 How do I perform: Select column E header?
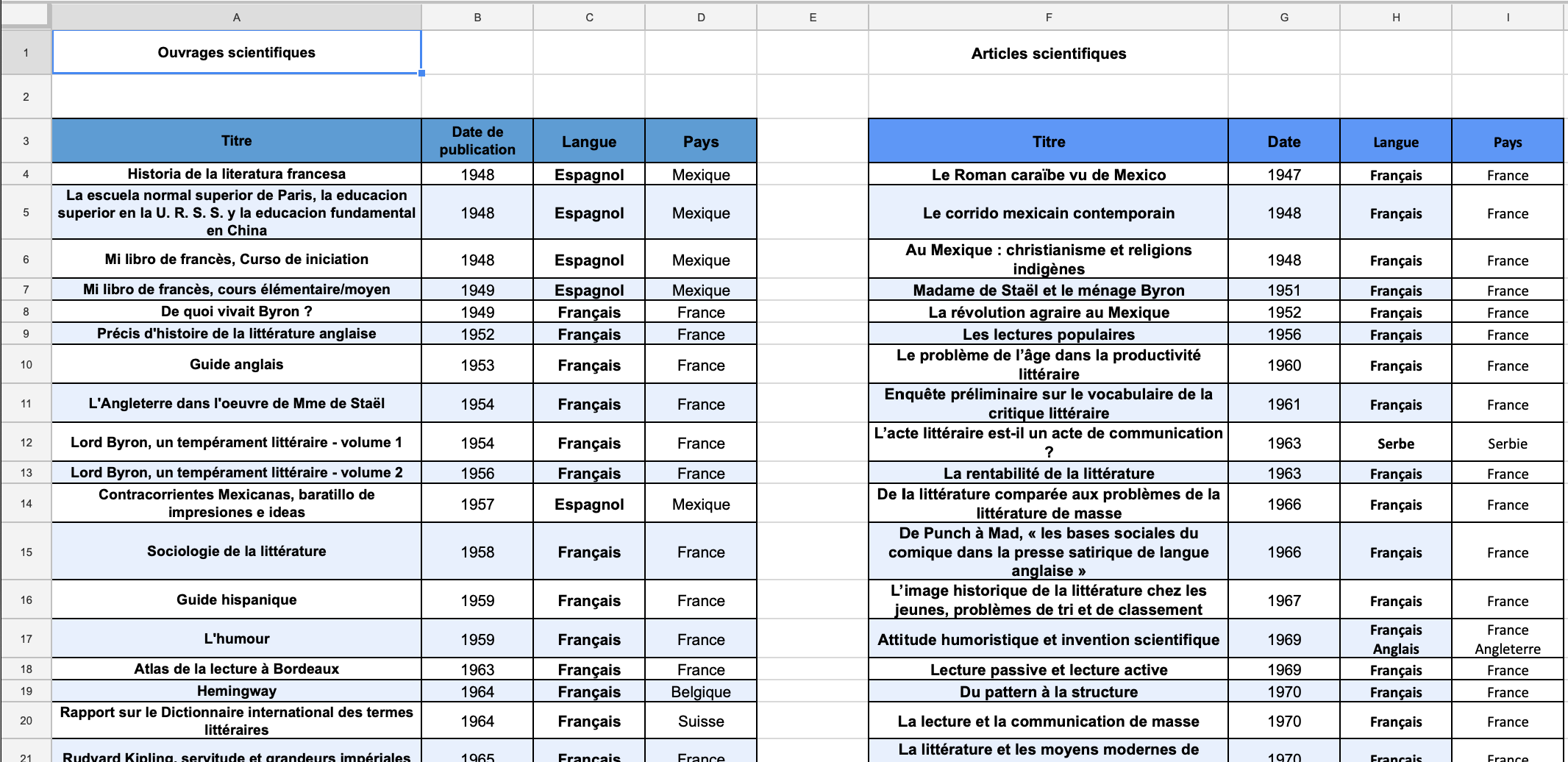813,17
